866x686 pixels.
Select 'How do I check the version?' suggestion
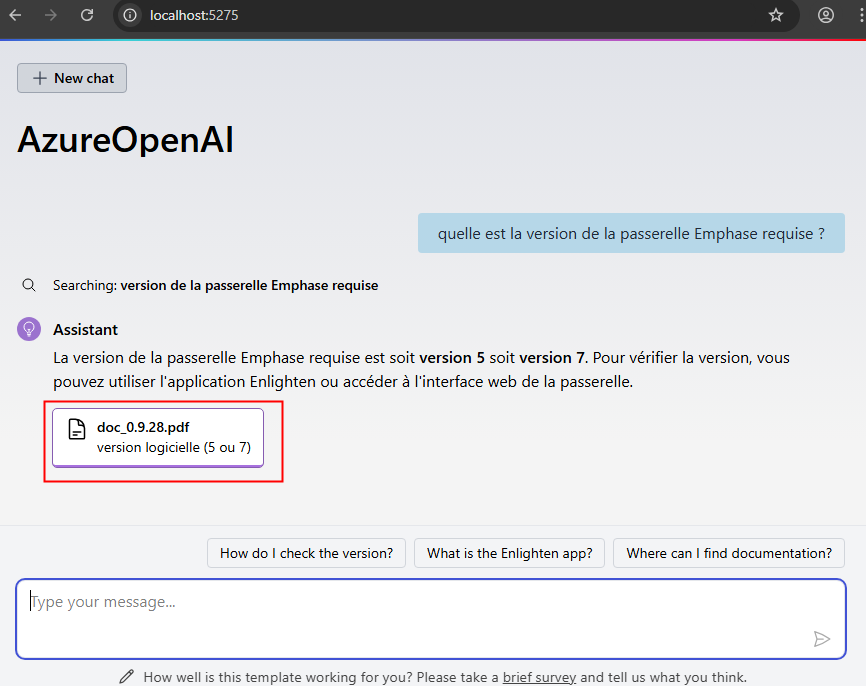tap(307, 553)
